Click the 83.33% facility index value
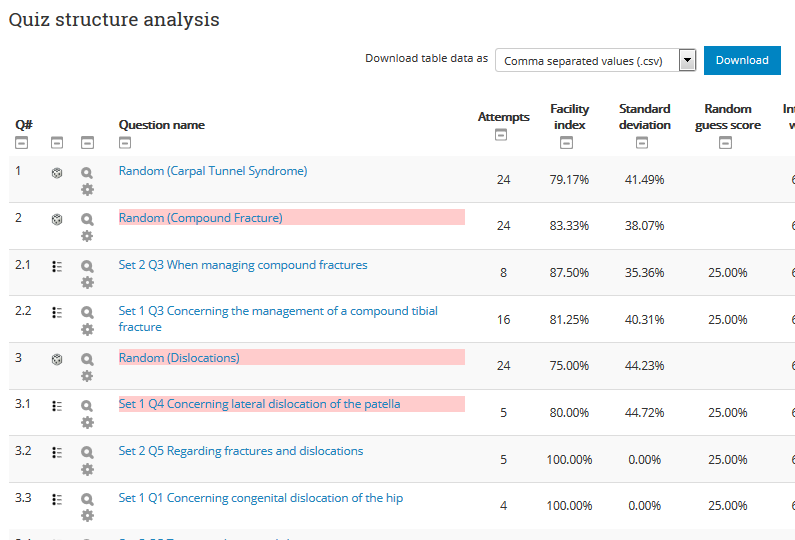 [569, 226]
